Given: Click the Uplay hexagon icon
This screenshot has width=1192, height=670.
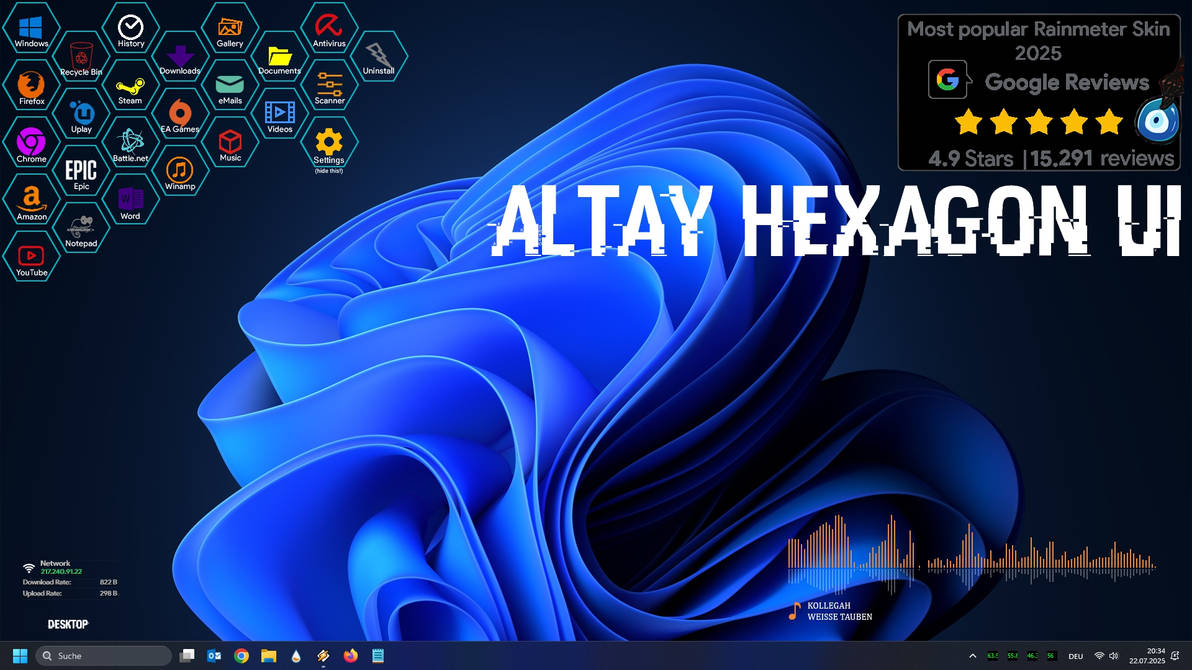Looking at the screenshot, I should 81,112.
